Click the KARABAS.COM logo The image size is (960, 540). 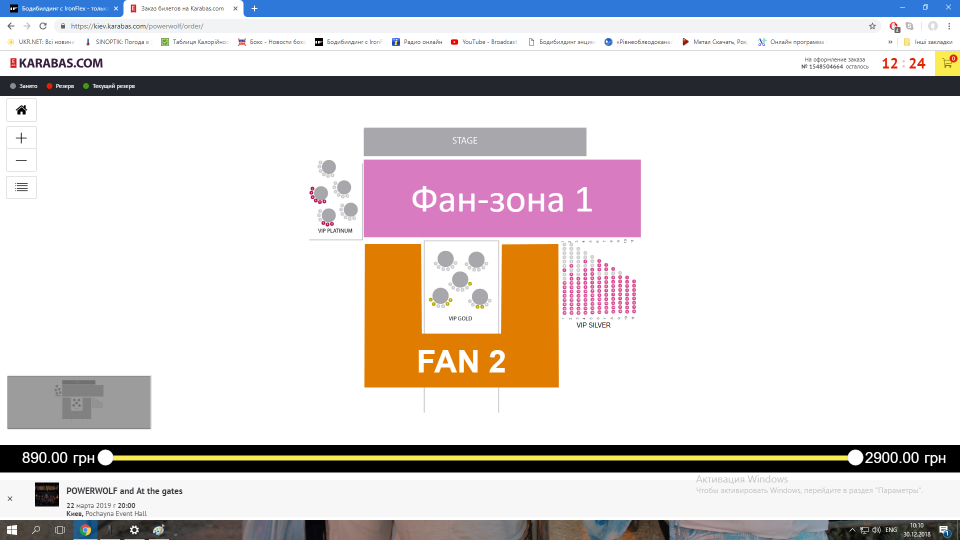[56, 63]
